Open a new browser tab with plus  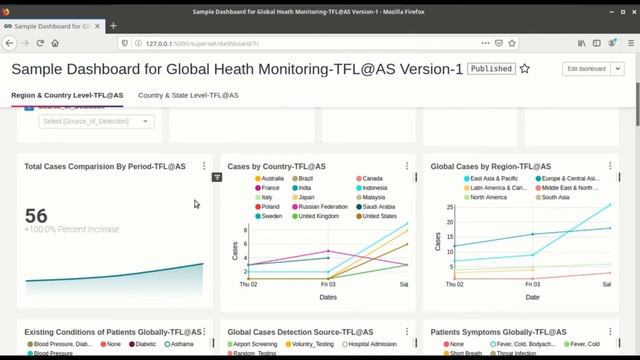113,26
